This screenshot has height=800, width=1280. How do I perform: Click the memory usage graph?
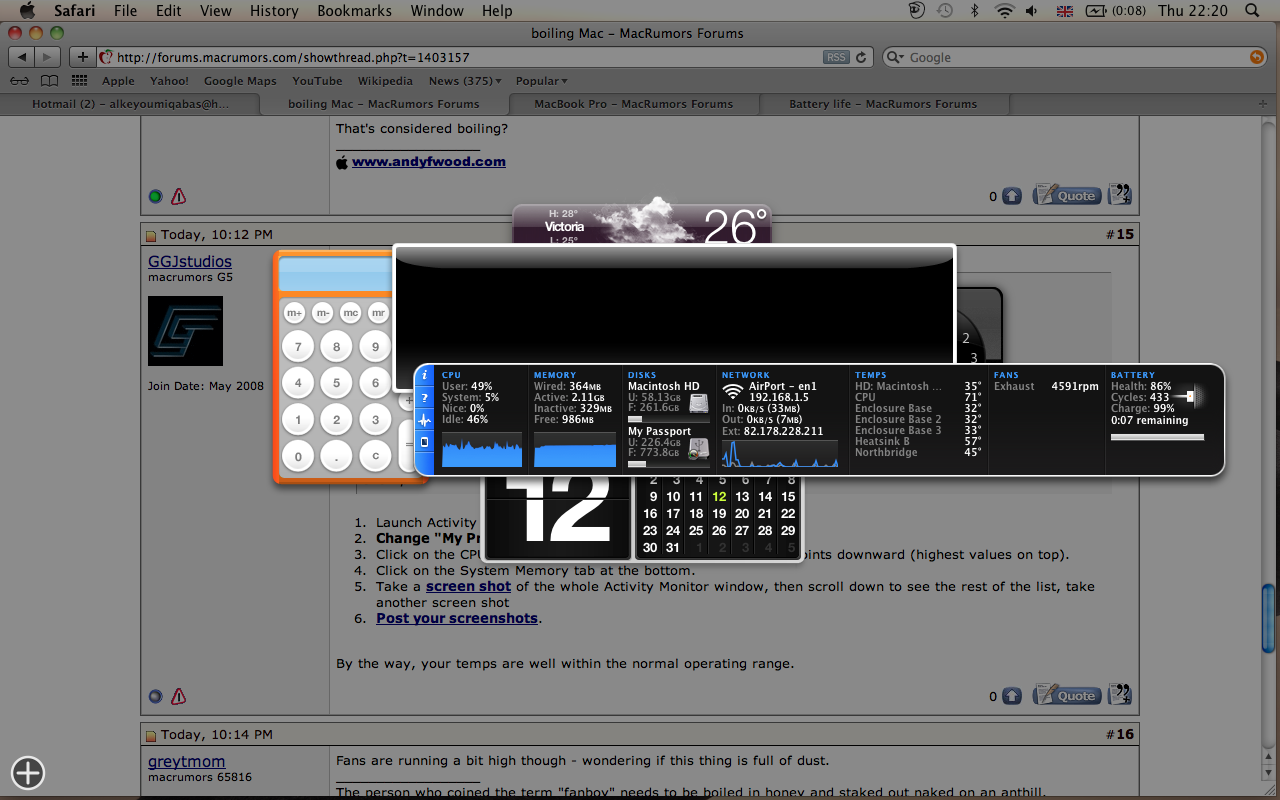click(575, 449)
